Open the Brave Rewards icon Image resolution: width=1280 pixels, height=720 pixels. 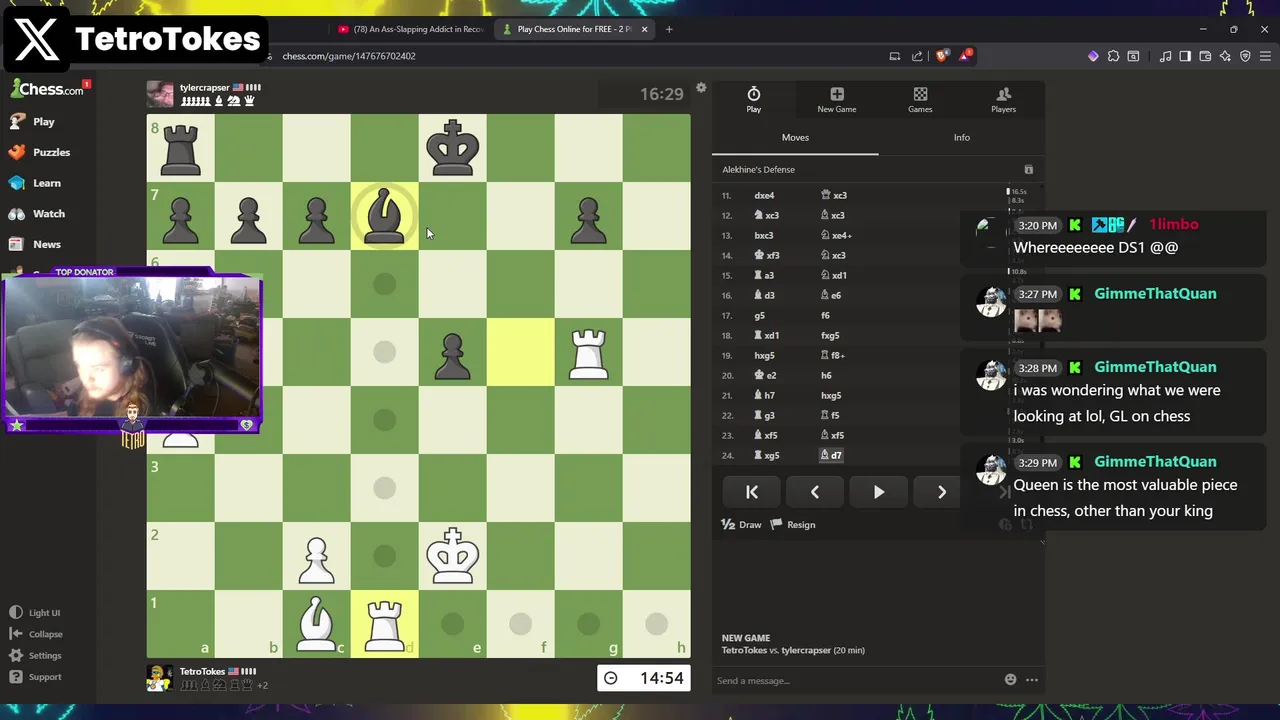tap(965, 56)
